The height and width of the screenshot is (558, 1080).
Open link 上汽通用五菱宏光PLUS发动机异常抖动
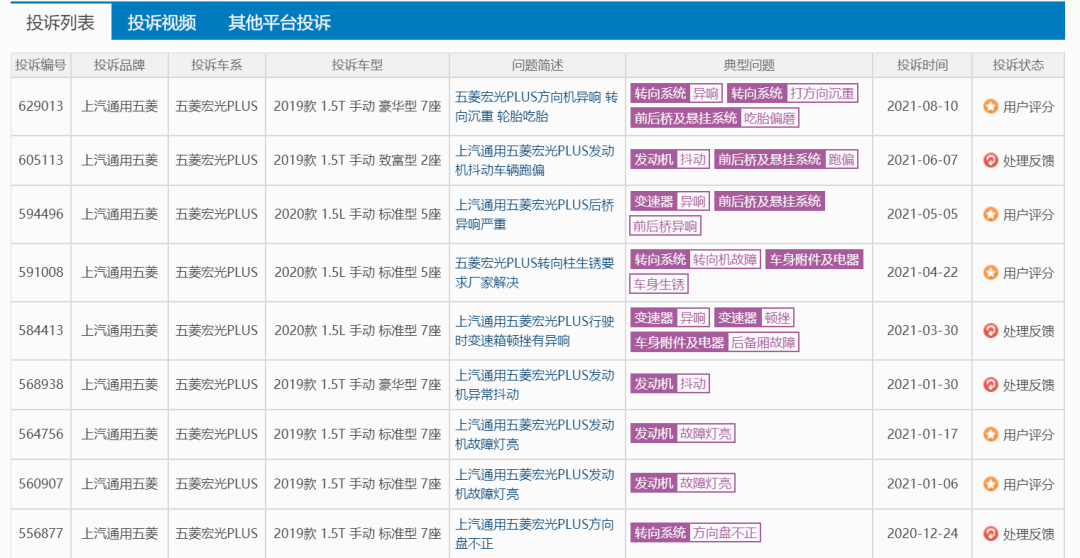[535, 385]
